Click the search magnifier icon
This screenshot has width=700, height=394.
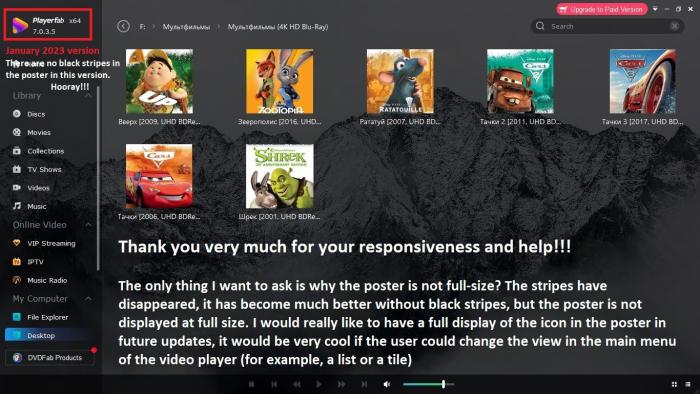coord(540,26)
